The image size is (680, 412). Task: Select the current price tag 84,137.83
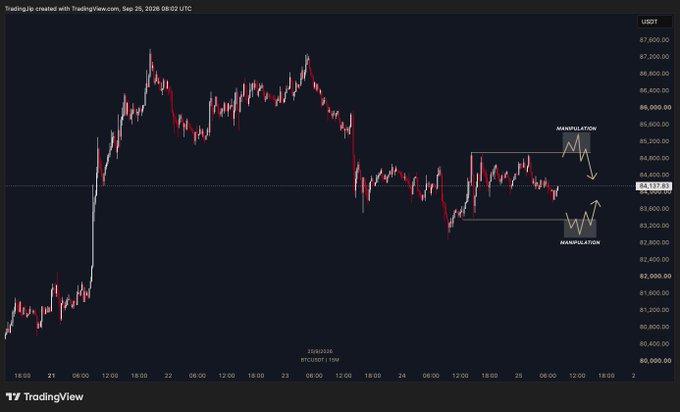[654, 186]
